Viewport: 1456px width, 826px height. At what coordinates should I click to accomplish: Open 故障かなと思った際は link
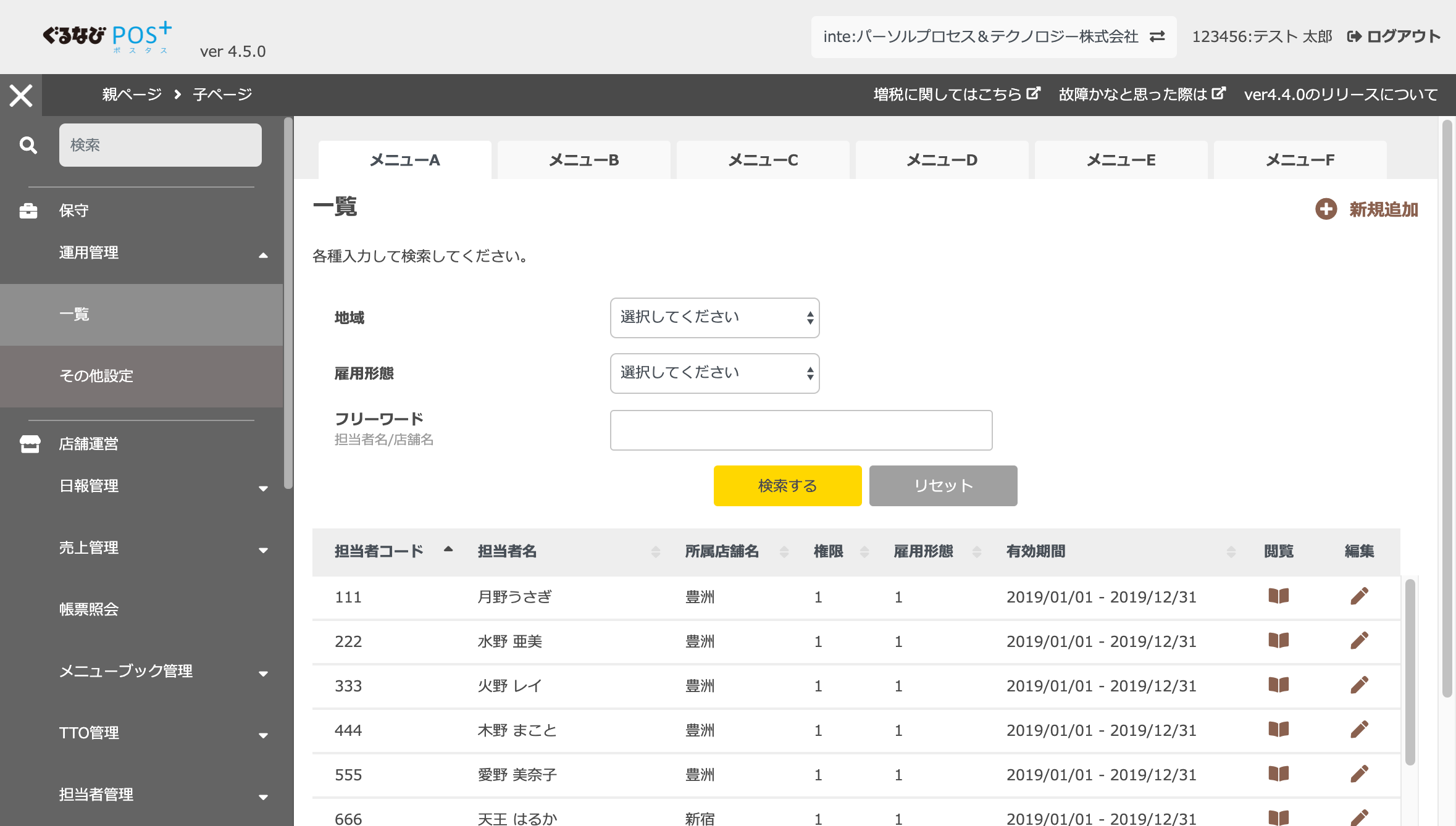tap(1142, 94)
